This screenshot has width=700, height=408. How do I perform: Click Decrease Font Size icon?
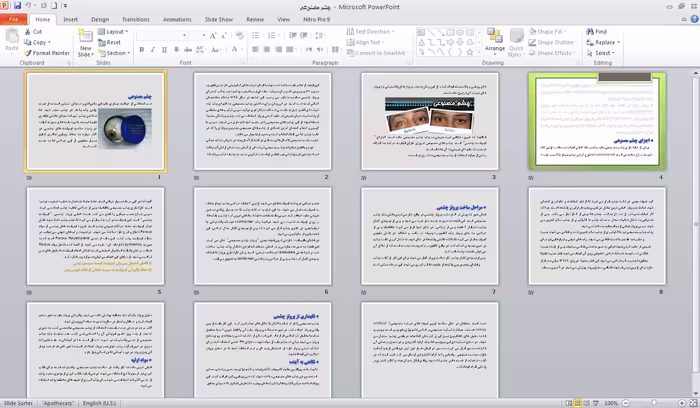coord(223,35)
